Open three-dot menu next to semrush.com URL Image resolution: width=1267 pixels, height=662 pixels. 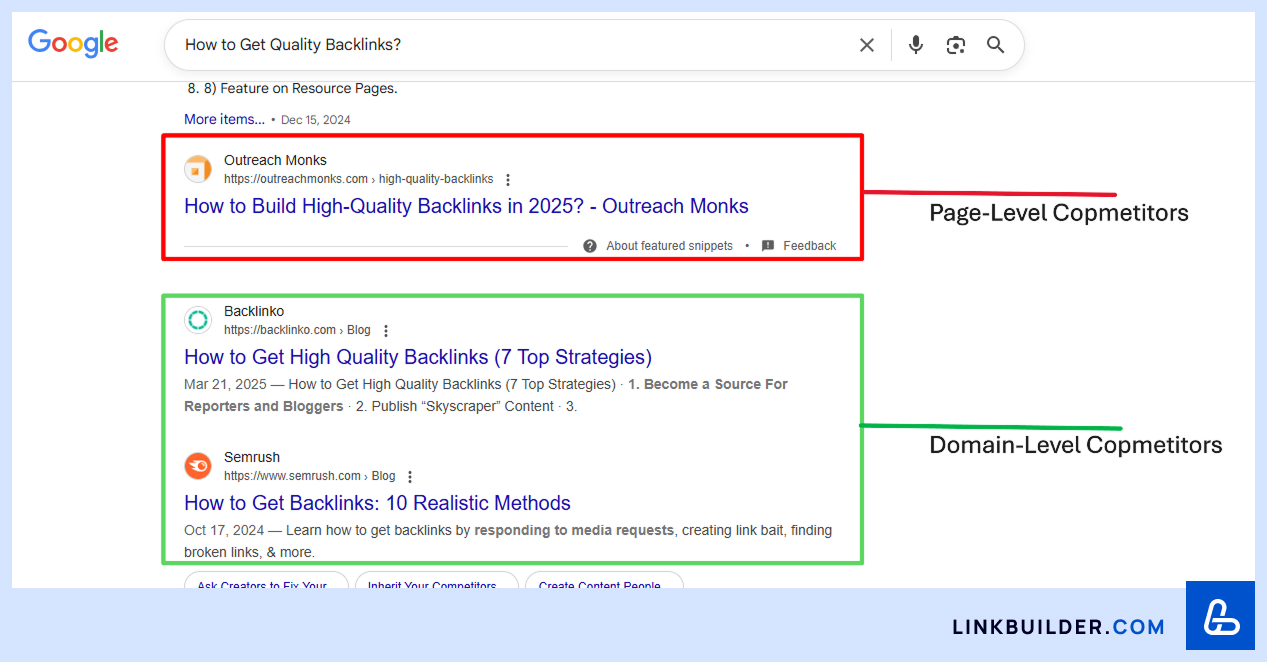point(410,477)
